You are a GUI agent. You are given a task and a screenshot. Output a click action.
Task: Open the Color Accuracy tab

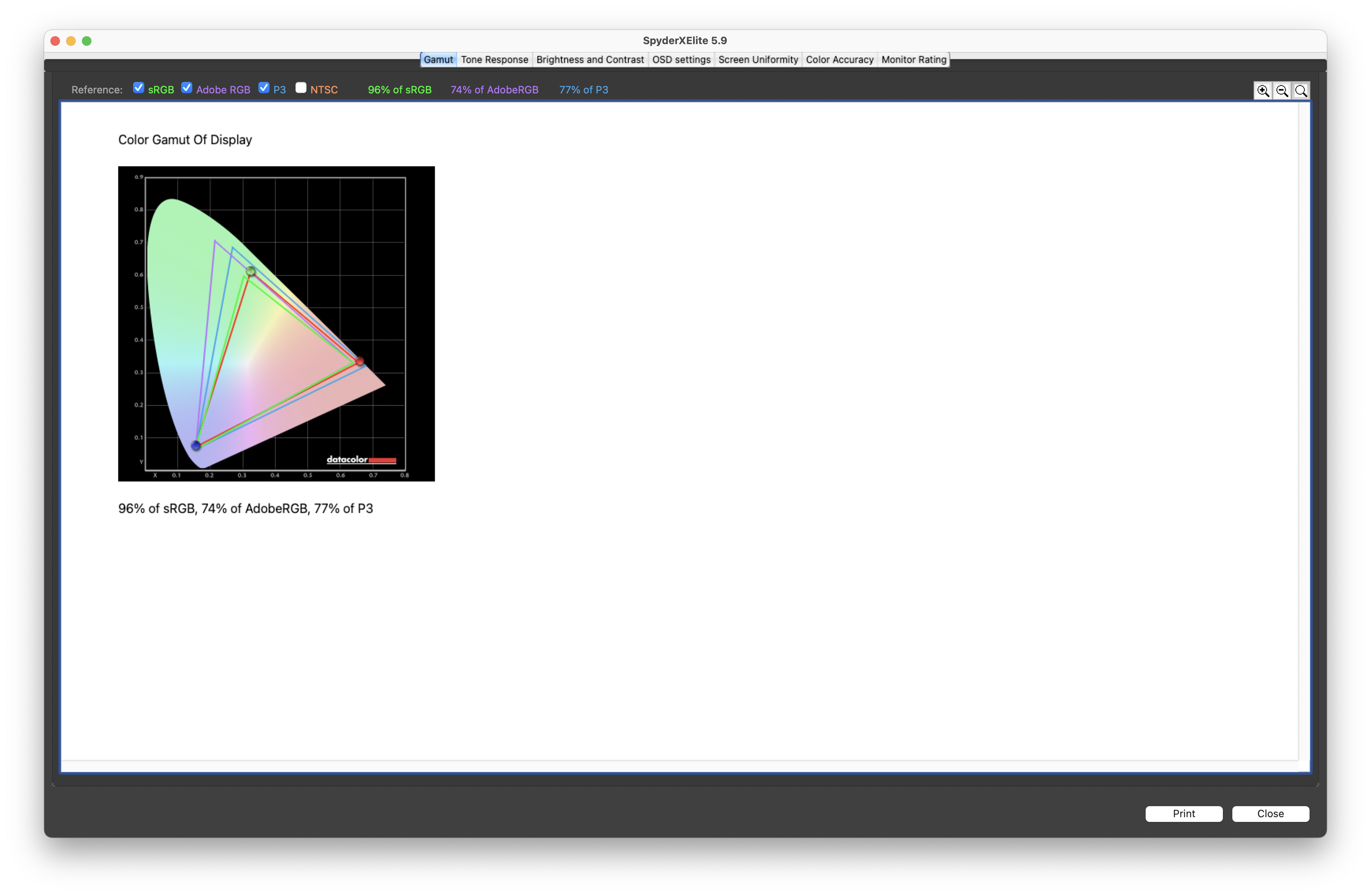coord(839,59)
